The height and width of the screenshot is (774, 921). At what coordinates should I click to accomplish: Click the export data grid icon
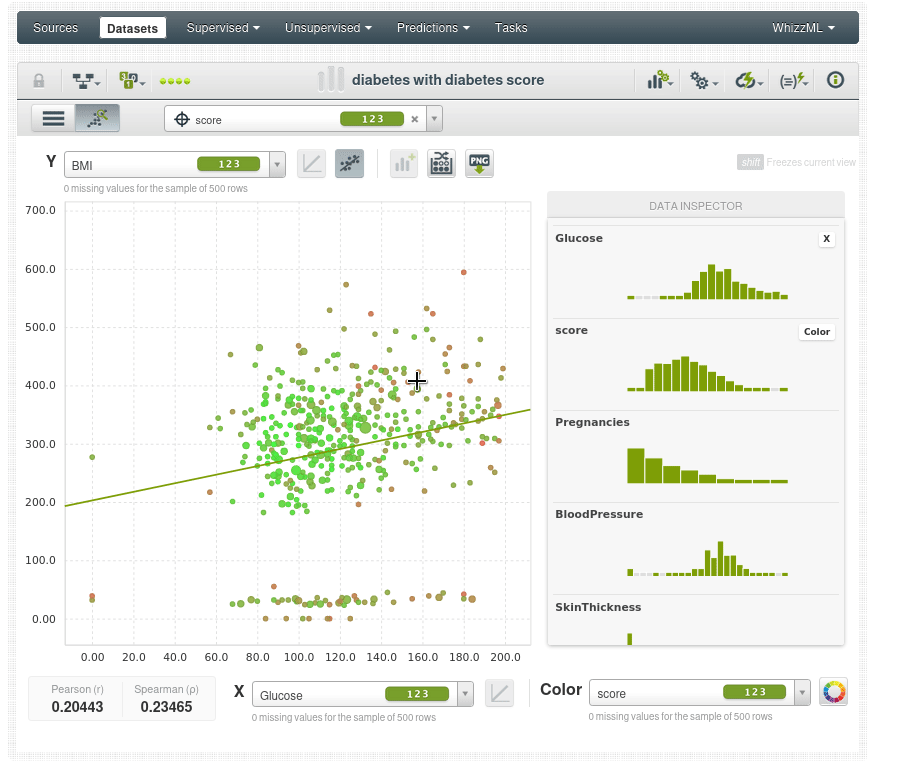tap(441, 164)
